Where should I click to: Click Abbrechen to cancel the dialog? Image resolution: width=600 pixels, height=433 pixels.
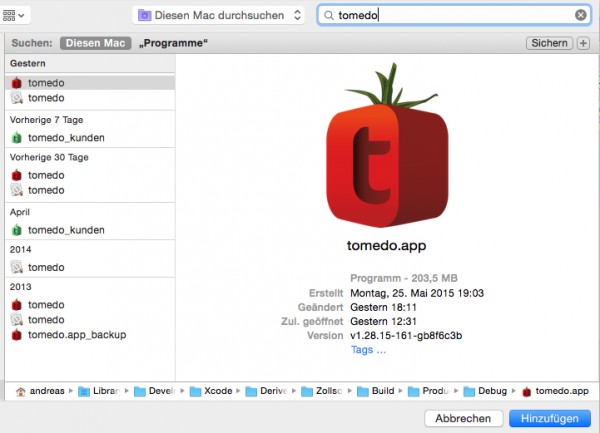coord(463,418)
